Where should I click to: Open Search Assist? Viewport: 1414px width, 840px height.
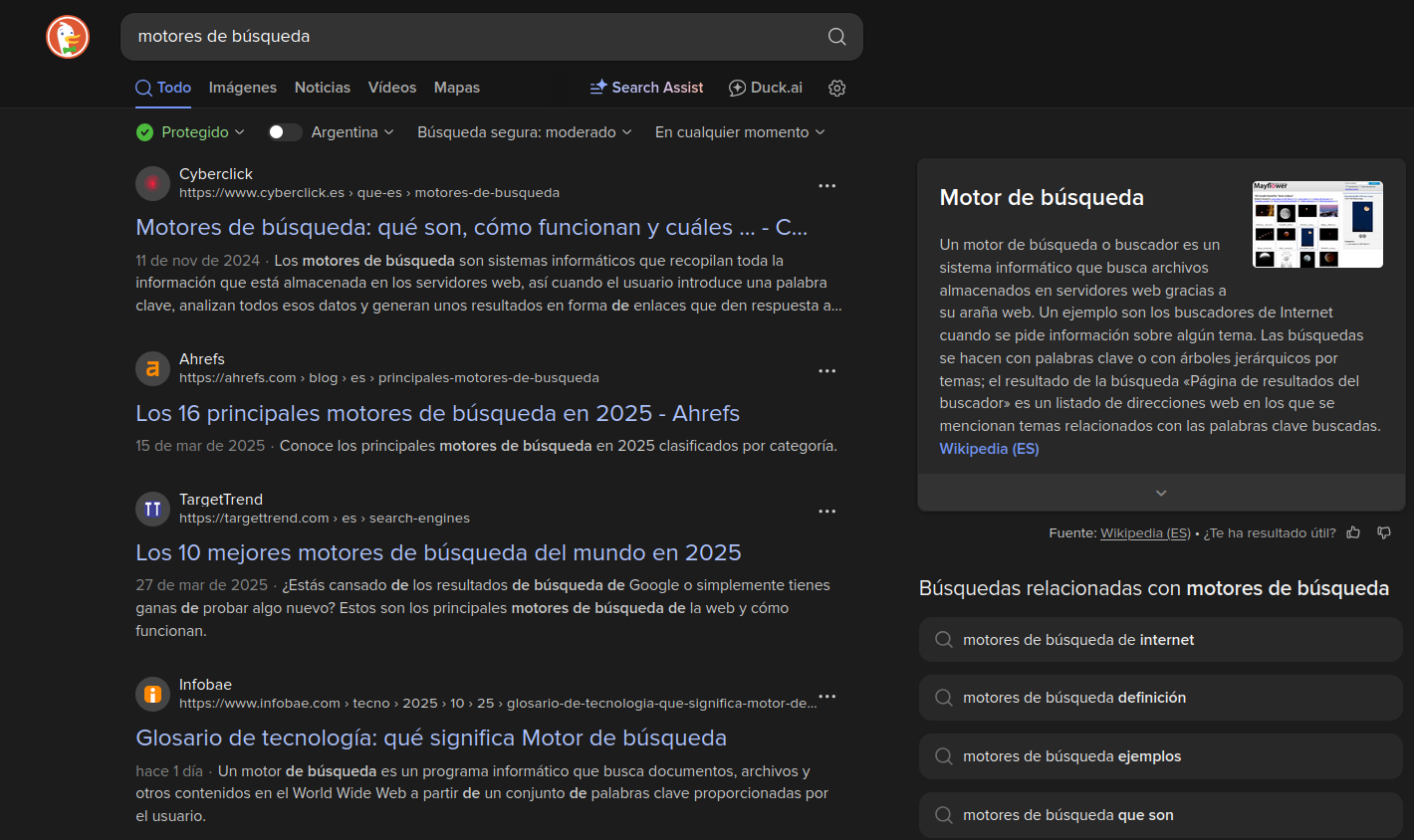pos(646,88)
